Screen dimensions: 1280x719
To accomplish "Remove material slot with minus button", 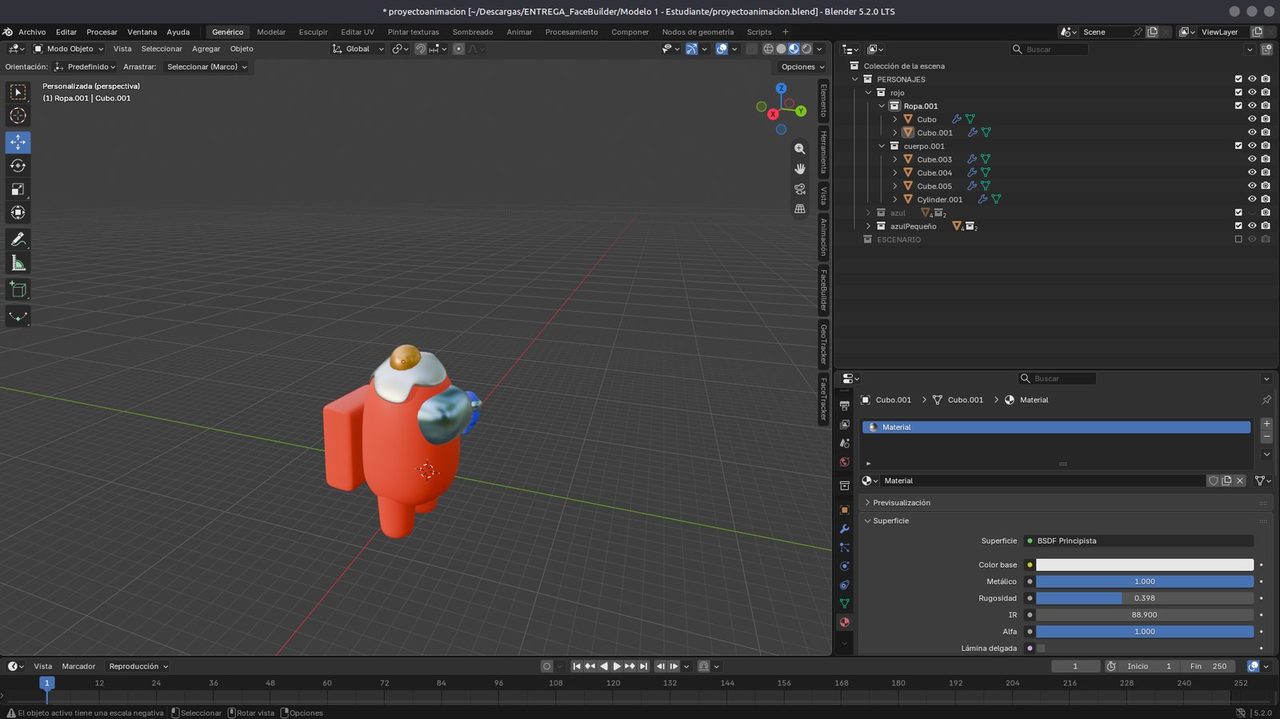I will click(x=1266, y=437).
